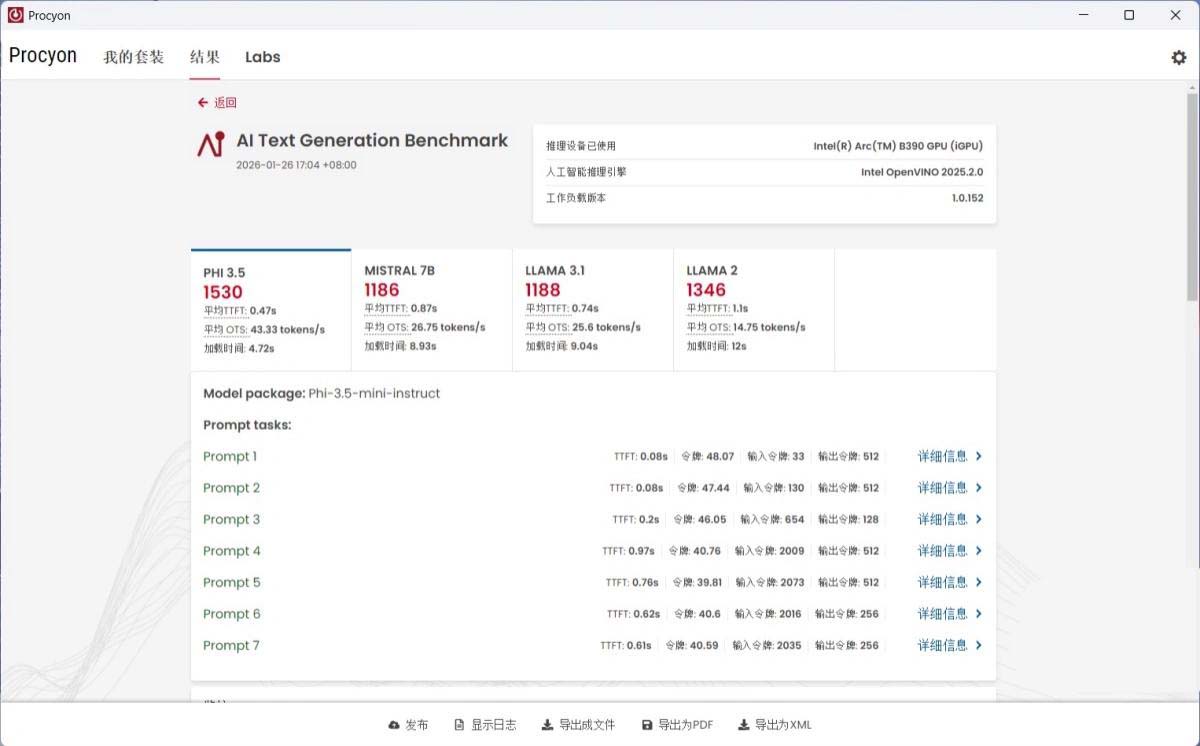
Task: Expand details chevron for Prompt 3
Action: click(979, 519)
